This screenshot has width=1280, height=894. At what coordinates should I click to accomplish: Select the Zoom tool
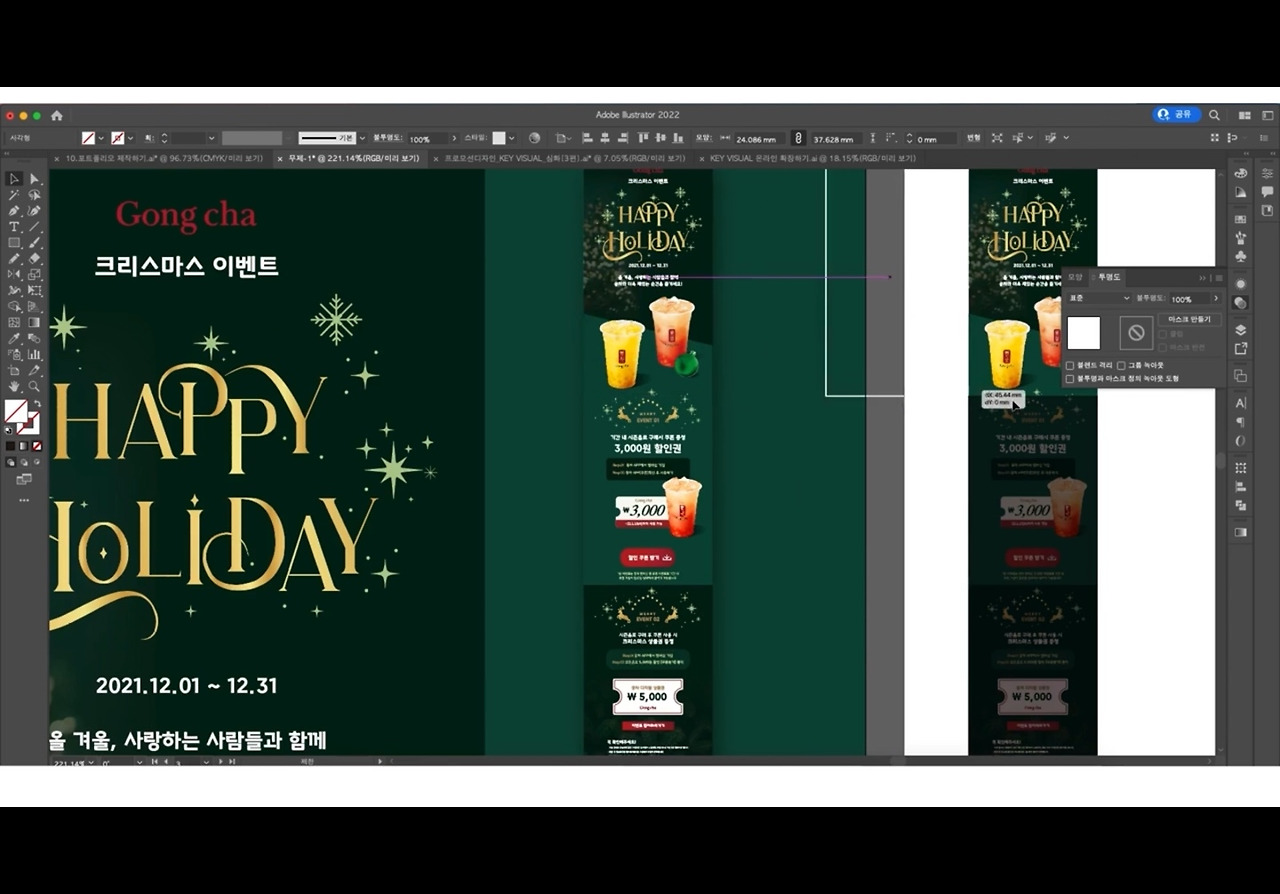click(x=35, y=387)
